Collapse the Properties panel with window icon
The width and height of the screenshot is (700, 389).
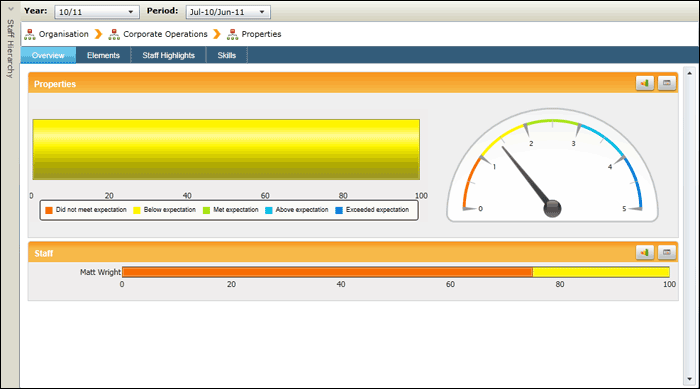coord(667,83)
